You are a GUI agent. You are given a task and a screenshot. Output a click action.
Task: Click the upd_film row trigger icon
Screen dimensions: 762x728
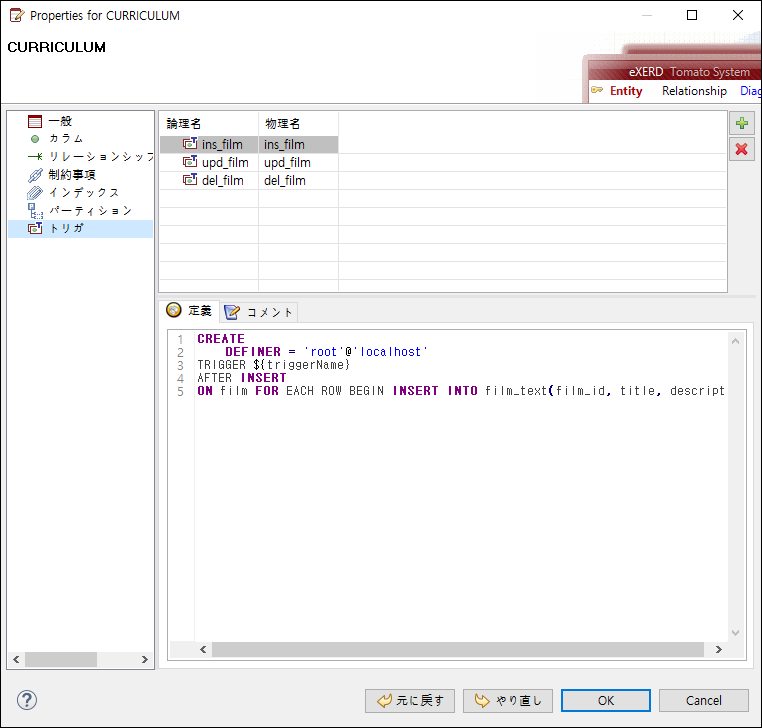tap(190, 162)
